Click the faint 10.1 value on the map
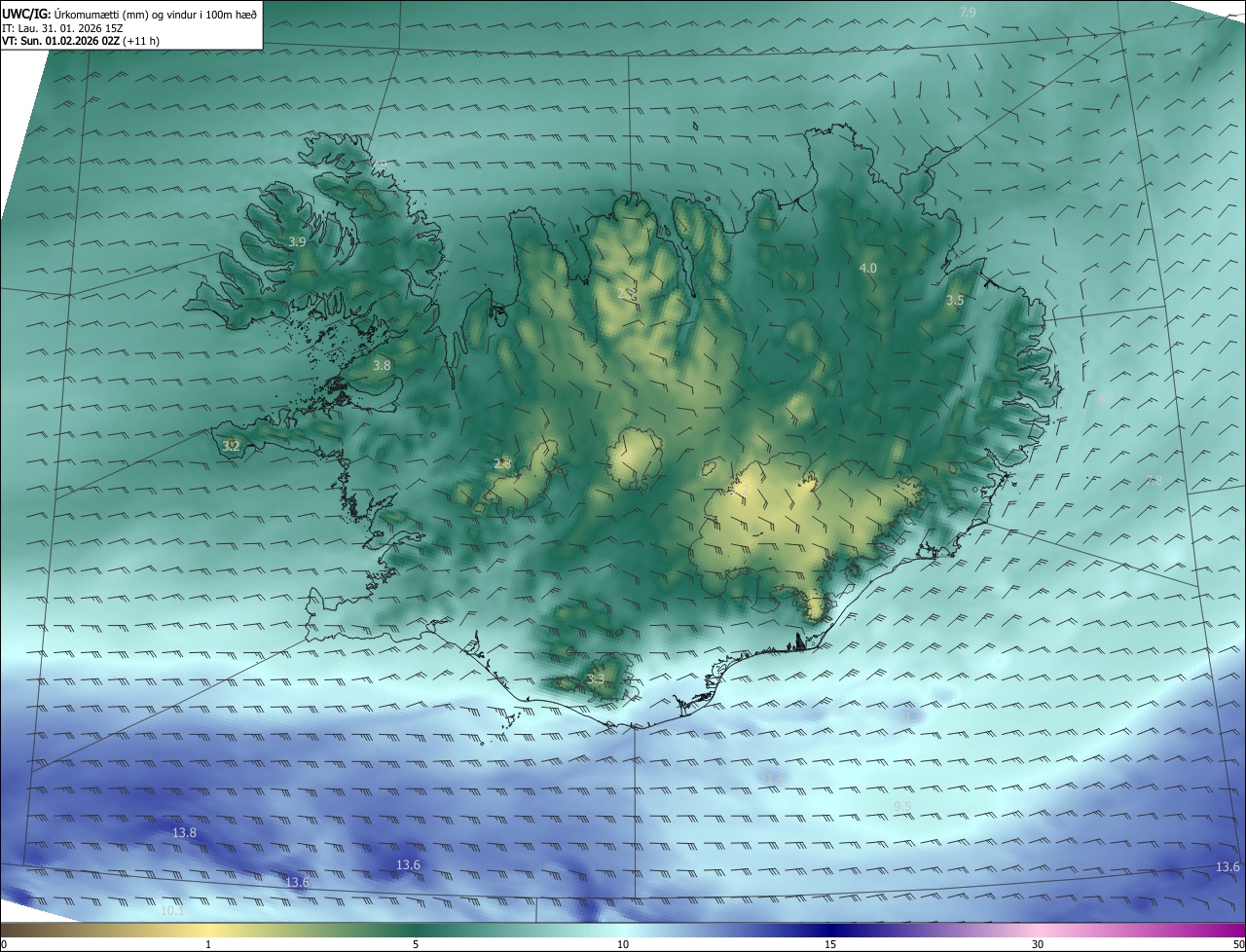Screen dimensions: 1246x952 [172, 911]
